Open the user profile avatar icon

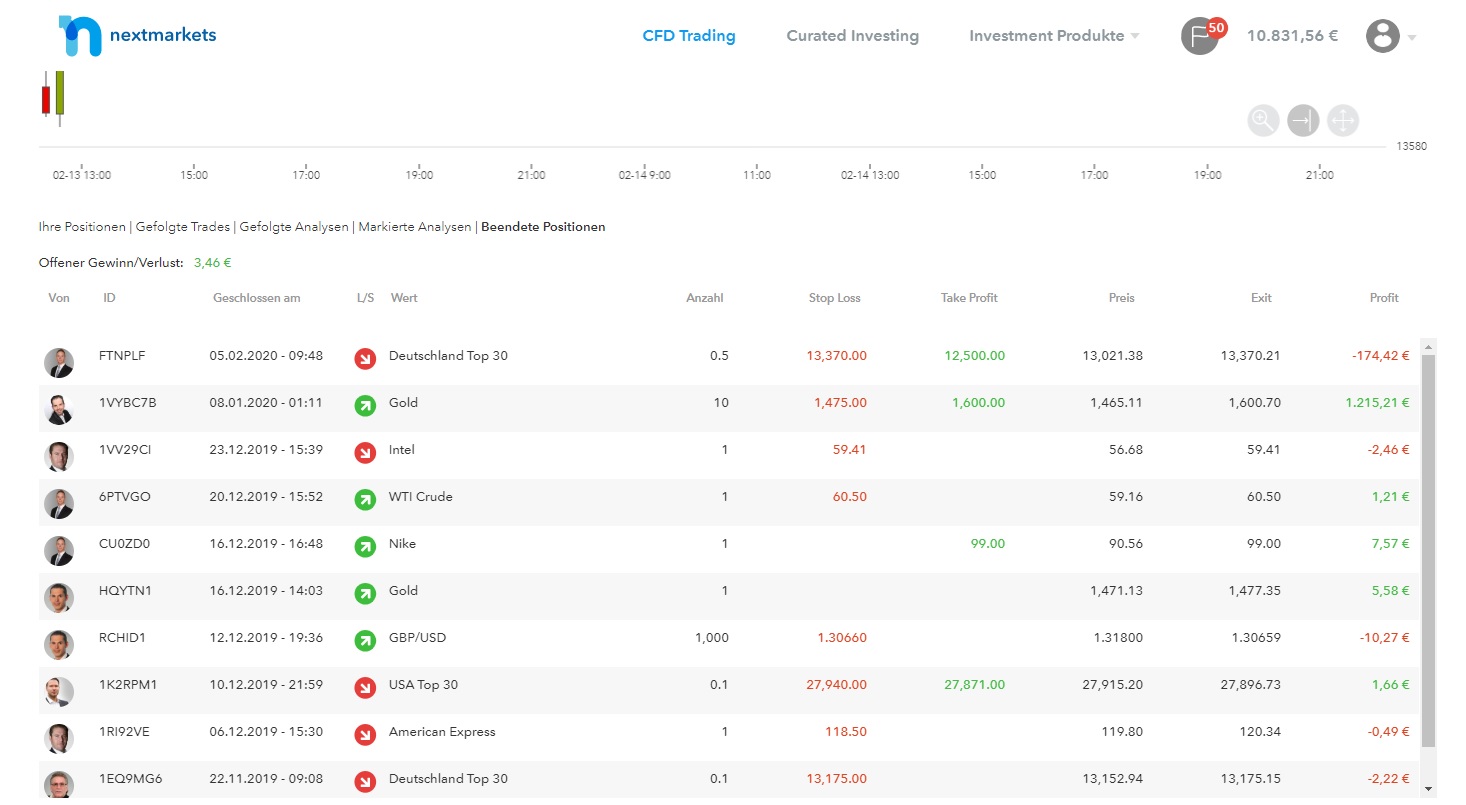pyautogui.click(x=1382, y=36)
